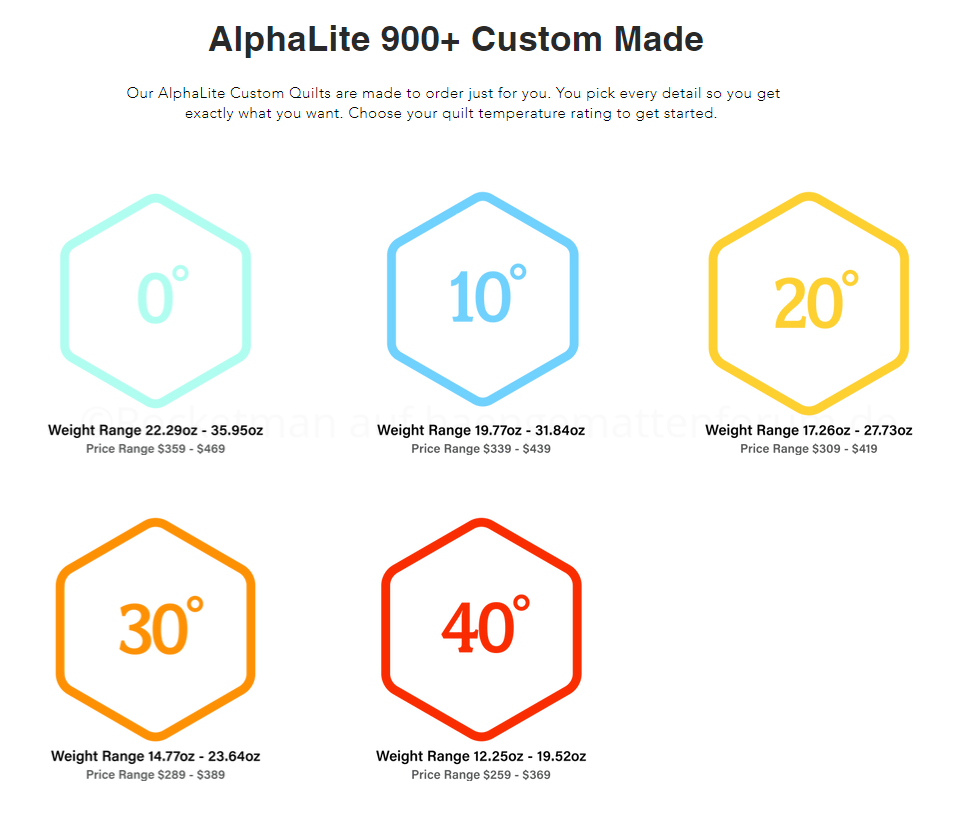975x814 pixels.
Task: Click the Weight Range 14.77oz - 23.64oz label
Action: (x=155, y=757)
